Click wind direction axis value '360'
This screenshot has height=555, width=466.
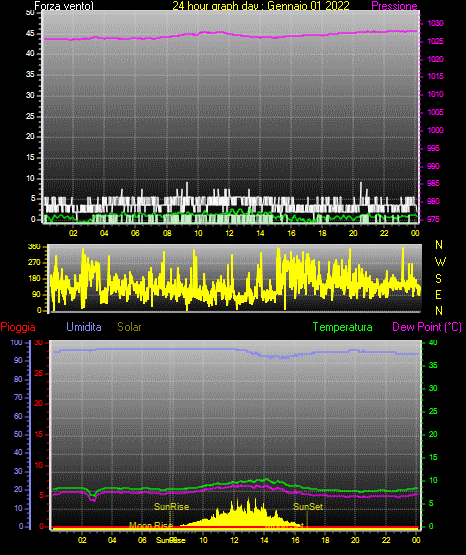tap(34, 247)
